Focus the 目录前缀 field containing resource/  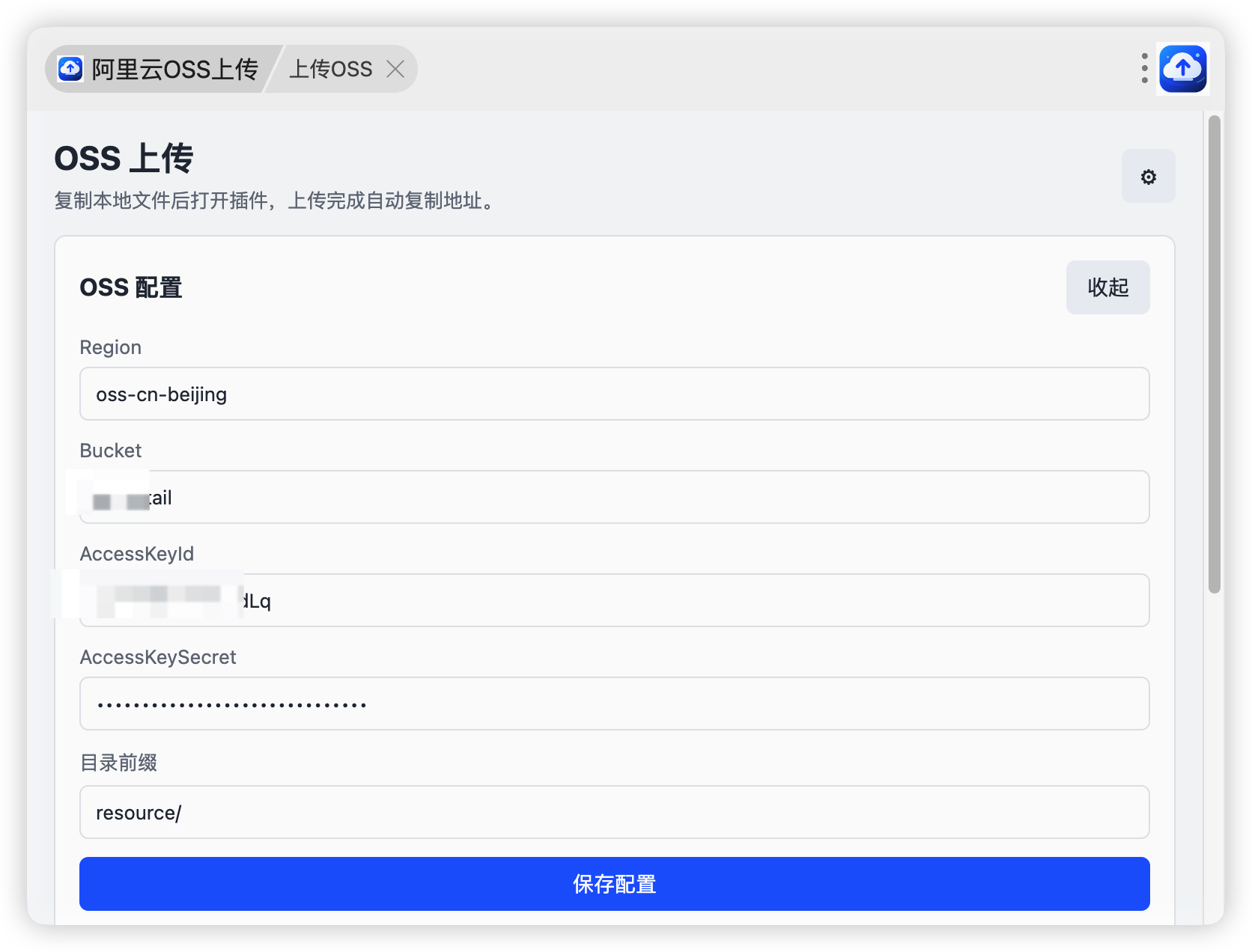point(614,812)
